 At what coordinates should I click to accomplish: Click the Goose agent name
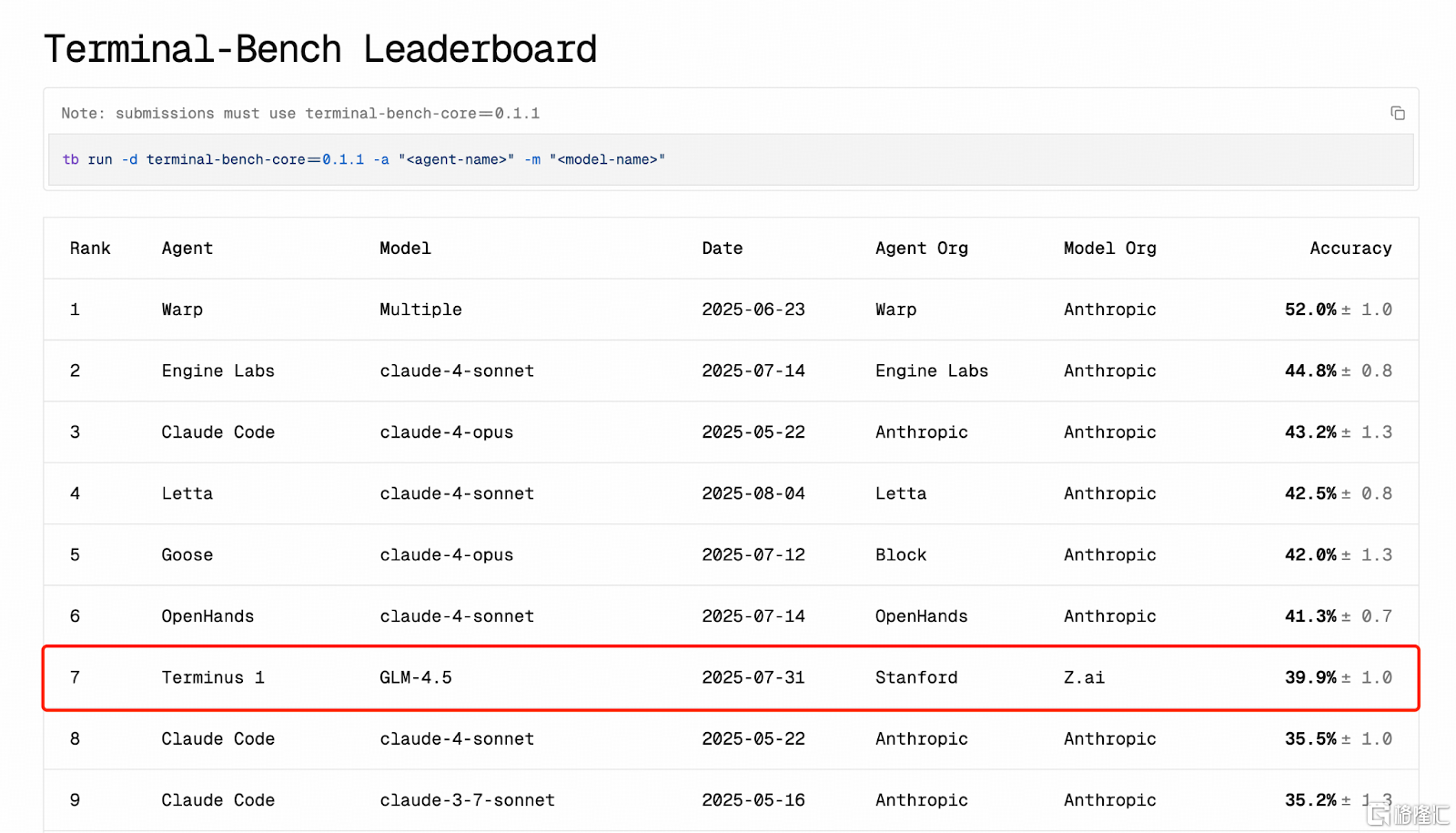187,554
